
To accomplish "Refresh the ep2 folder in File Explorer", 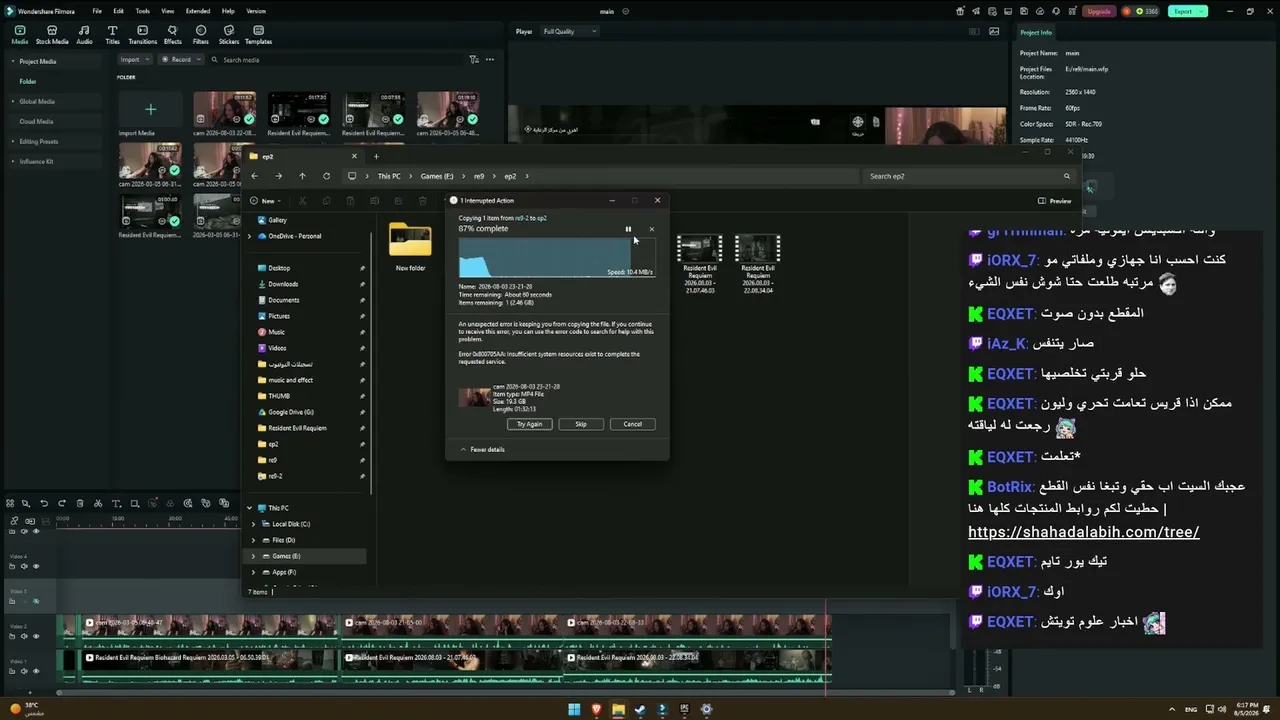I will tap(326, 176).
